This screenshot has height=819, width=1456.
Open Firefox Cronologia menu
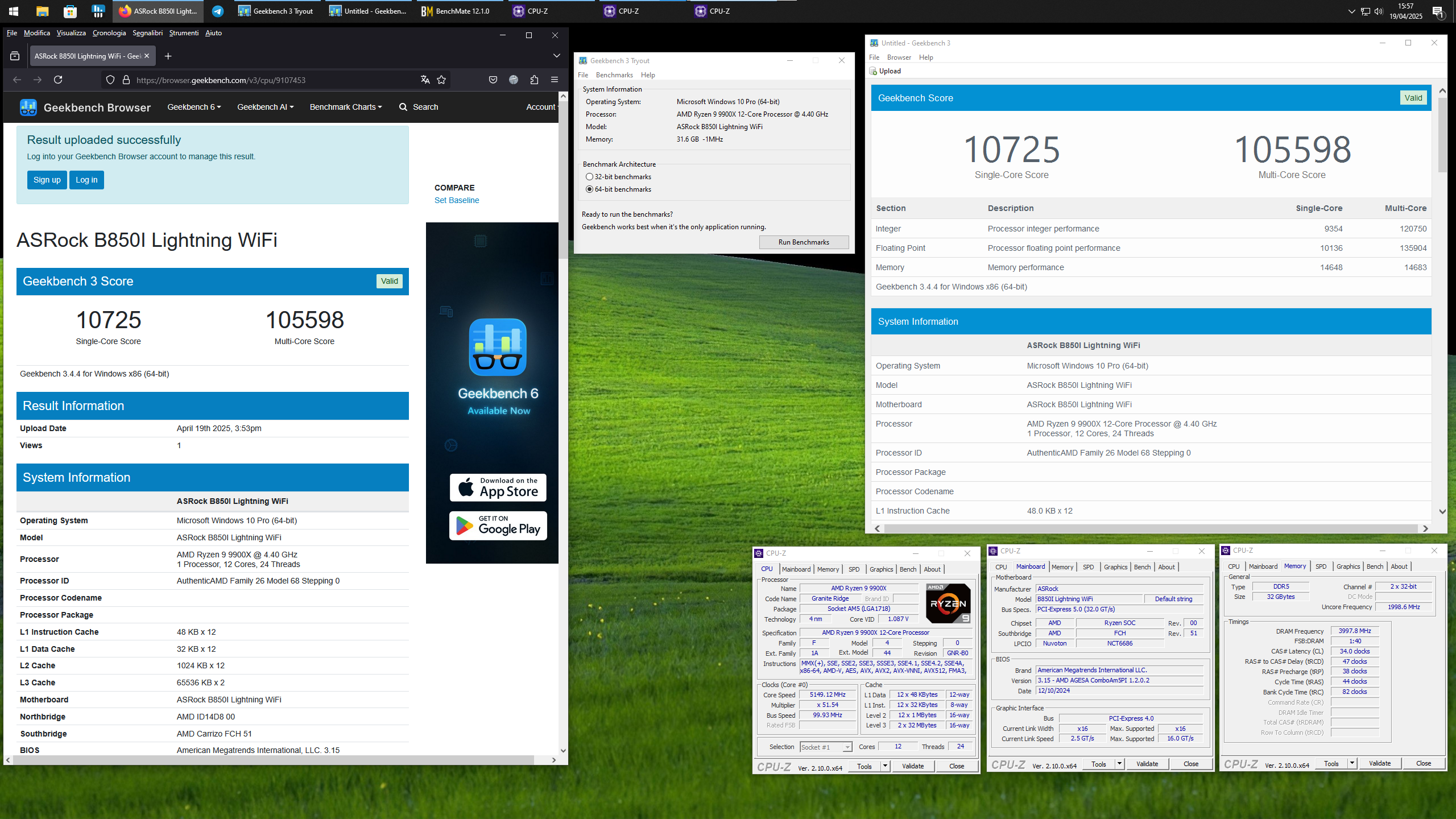[x=109, y=33]
